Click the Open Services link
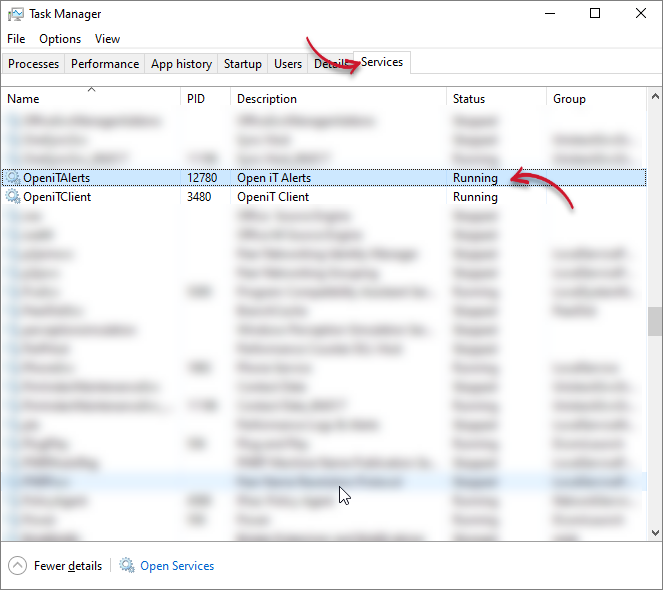 point(177,566)
